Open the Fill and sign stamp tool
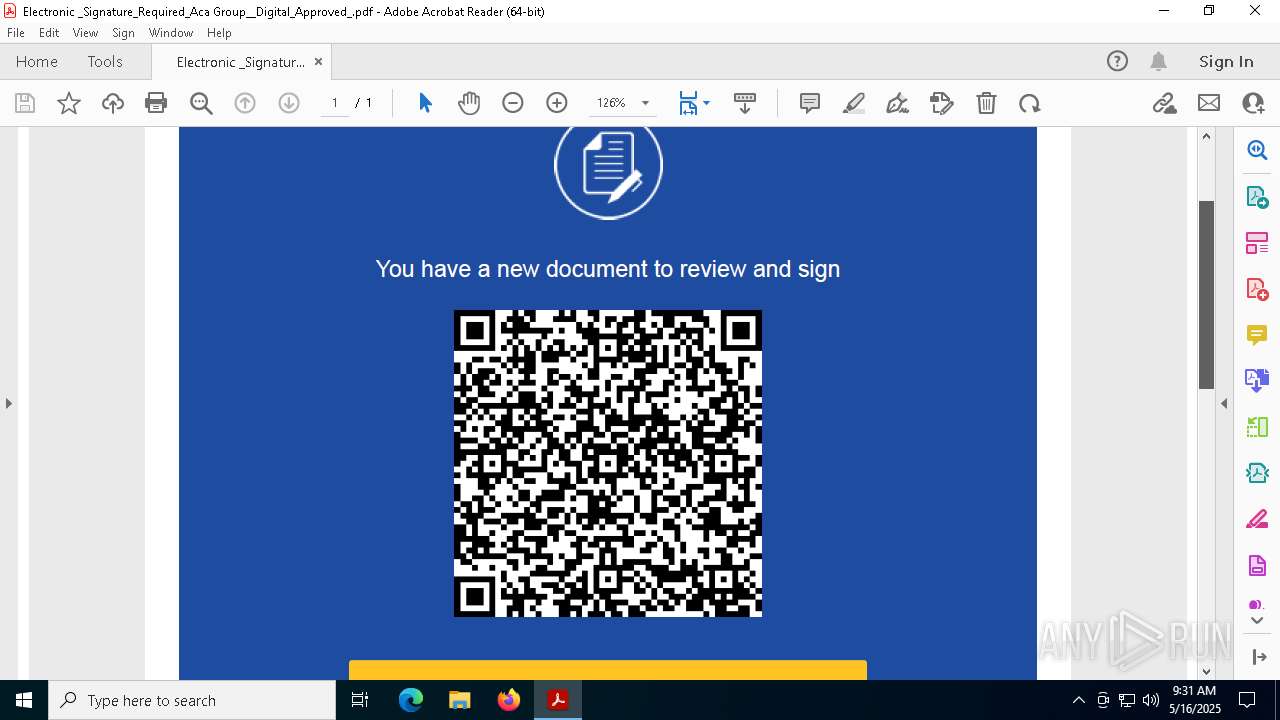Viewport: 1280px width, 720px height. click(x=942, y=103)
